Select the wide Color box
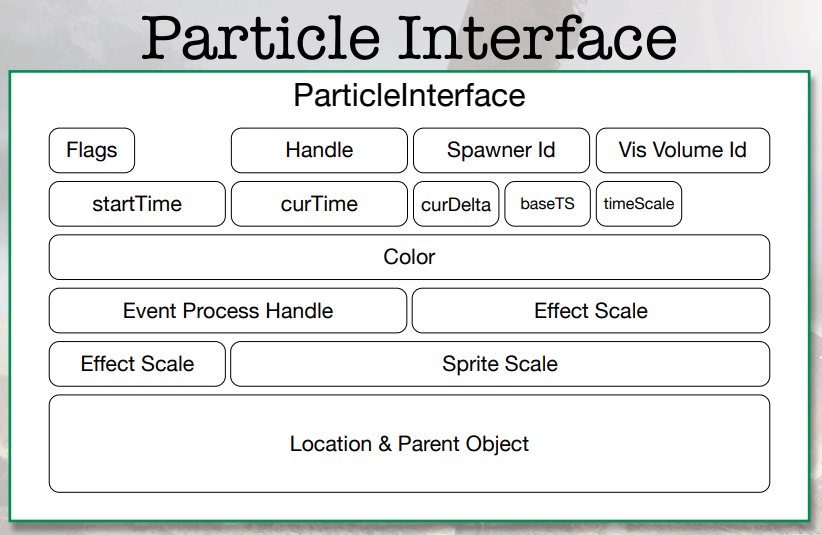 click(409, 257)
